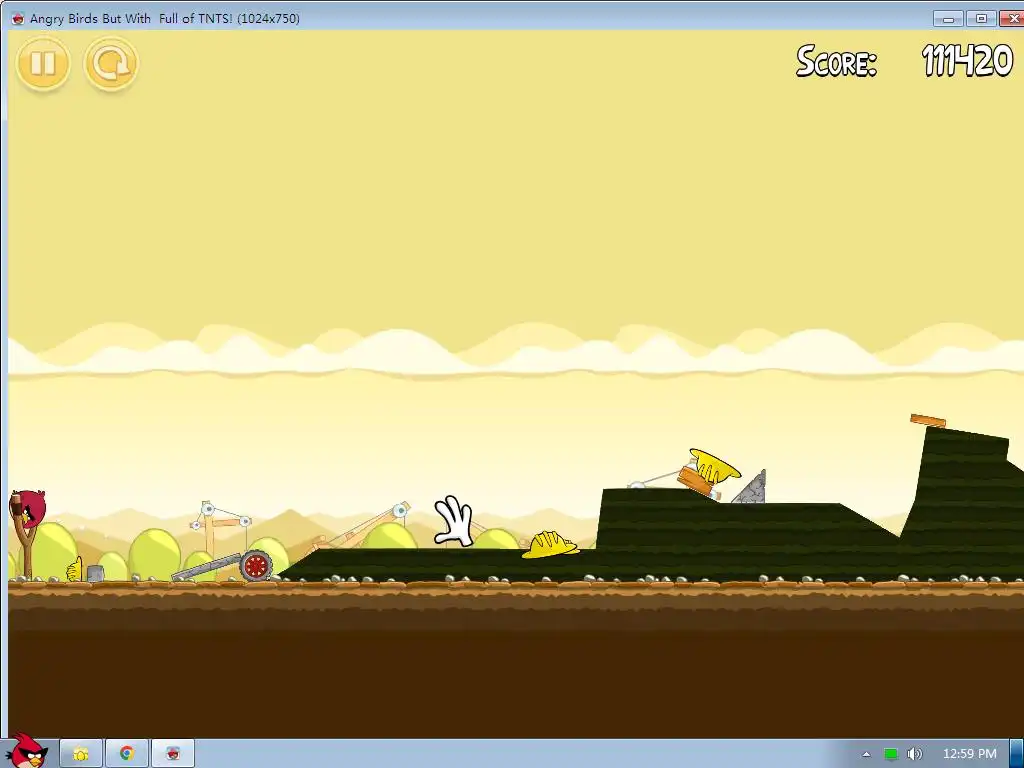1024x768 pixels.
Task: Click the grey metal ramp beam
Action: click(206, 567)
